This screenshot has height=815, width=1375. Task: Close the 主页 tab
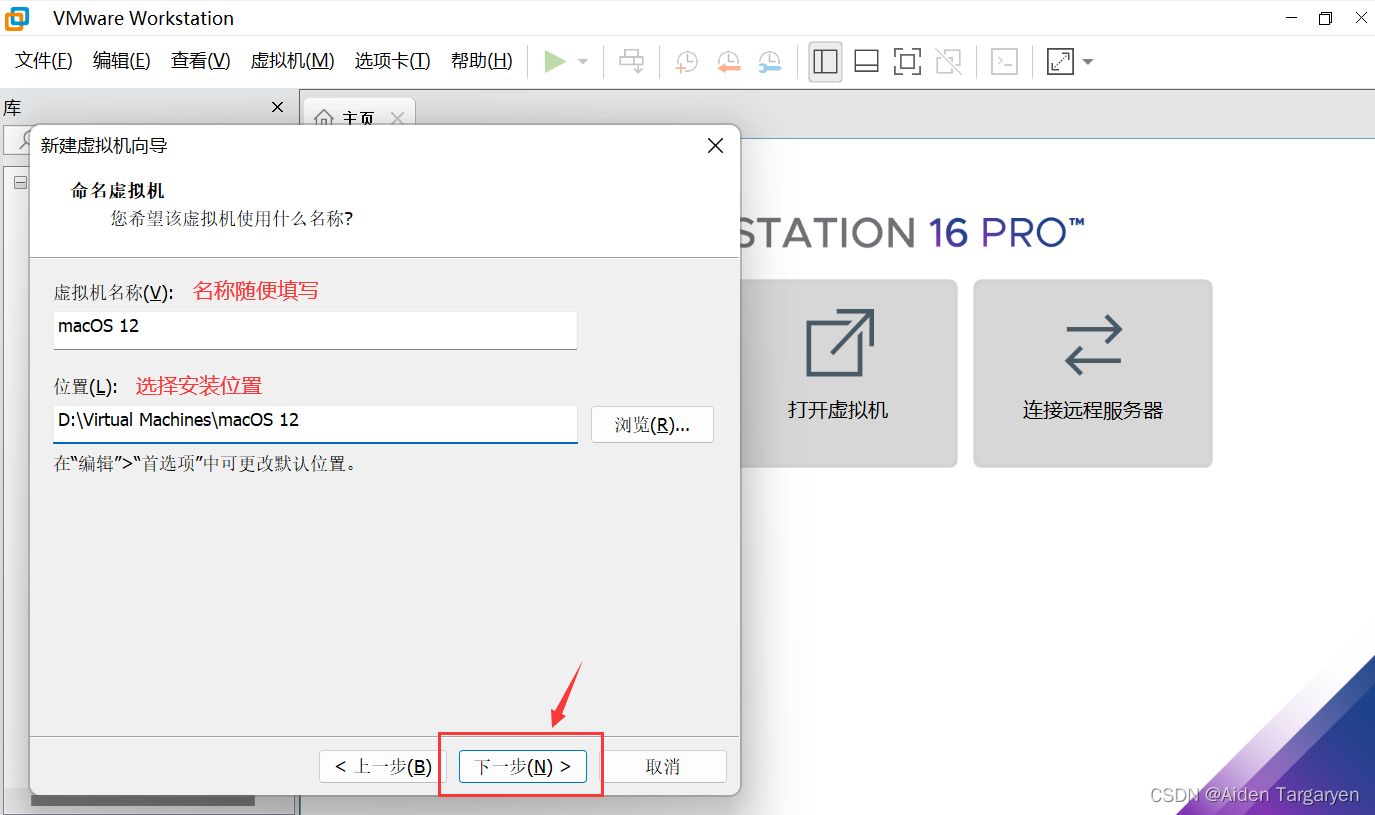(397, 118)
